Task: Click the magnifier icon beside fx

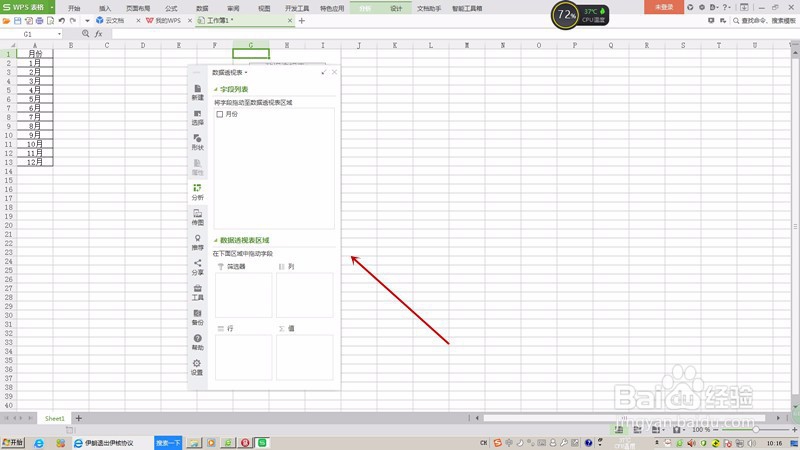Action: point(85,34)
